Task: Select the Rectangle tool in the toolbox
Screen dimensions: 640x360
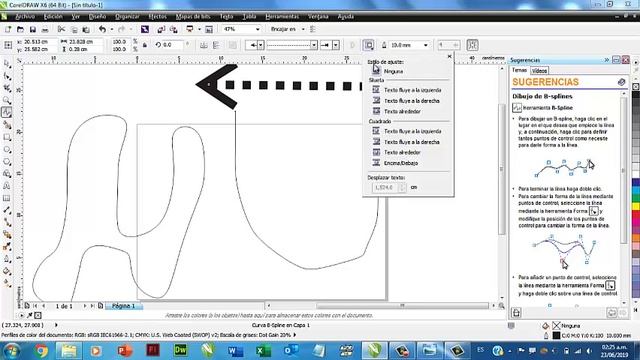Action: [7, 138]
